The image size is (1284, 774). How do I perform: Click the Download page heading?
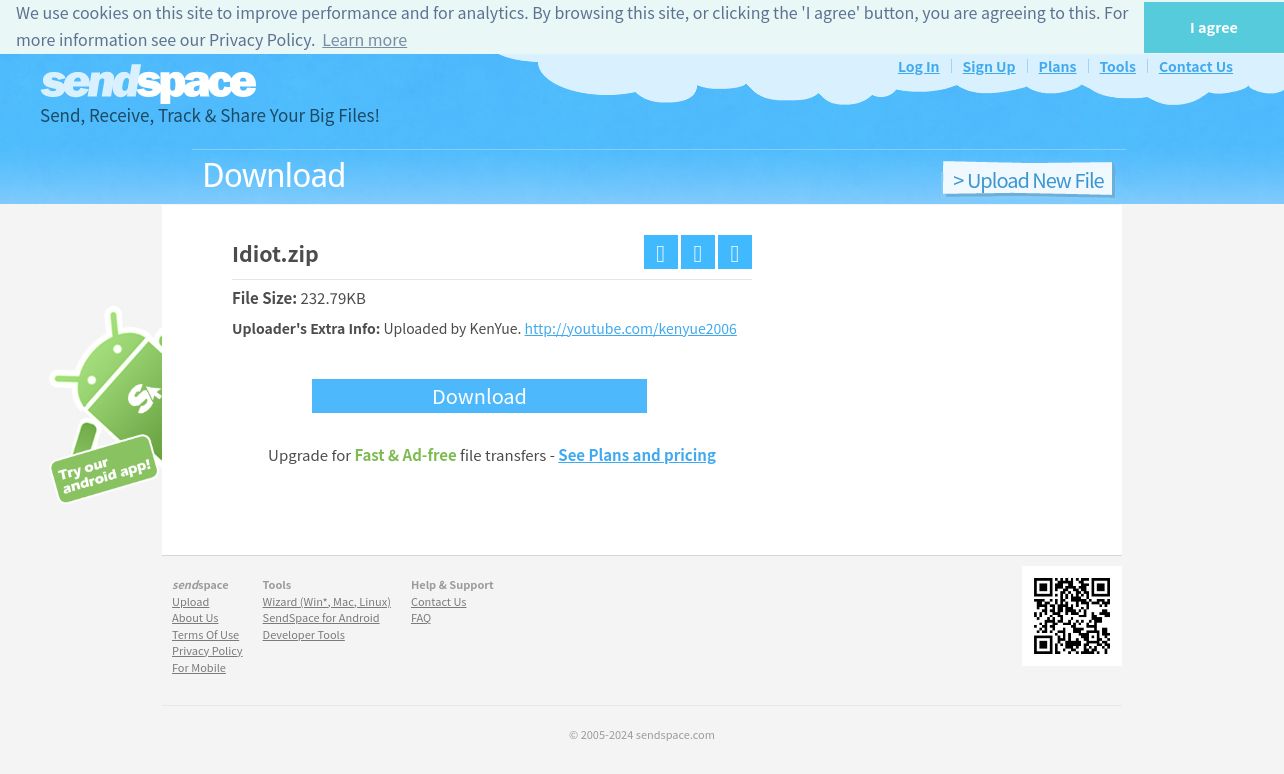pos(274,175)
